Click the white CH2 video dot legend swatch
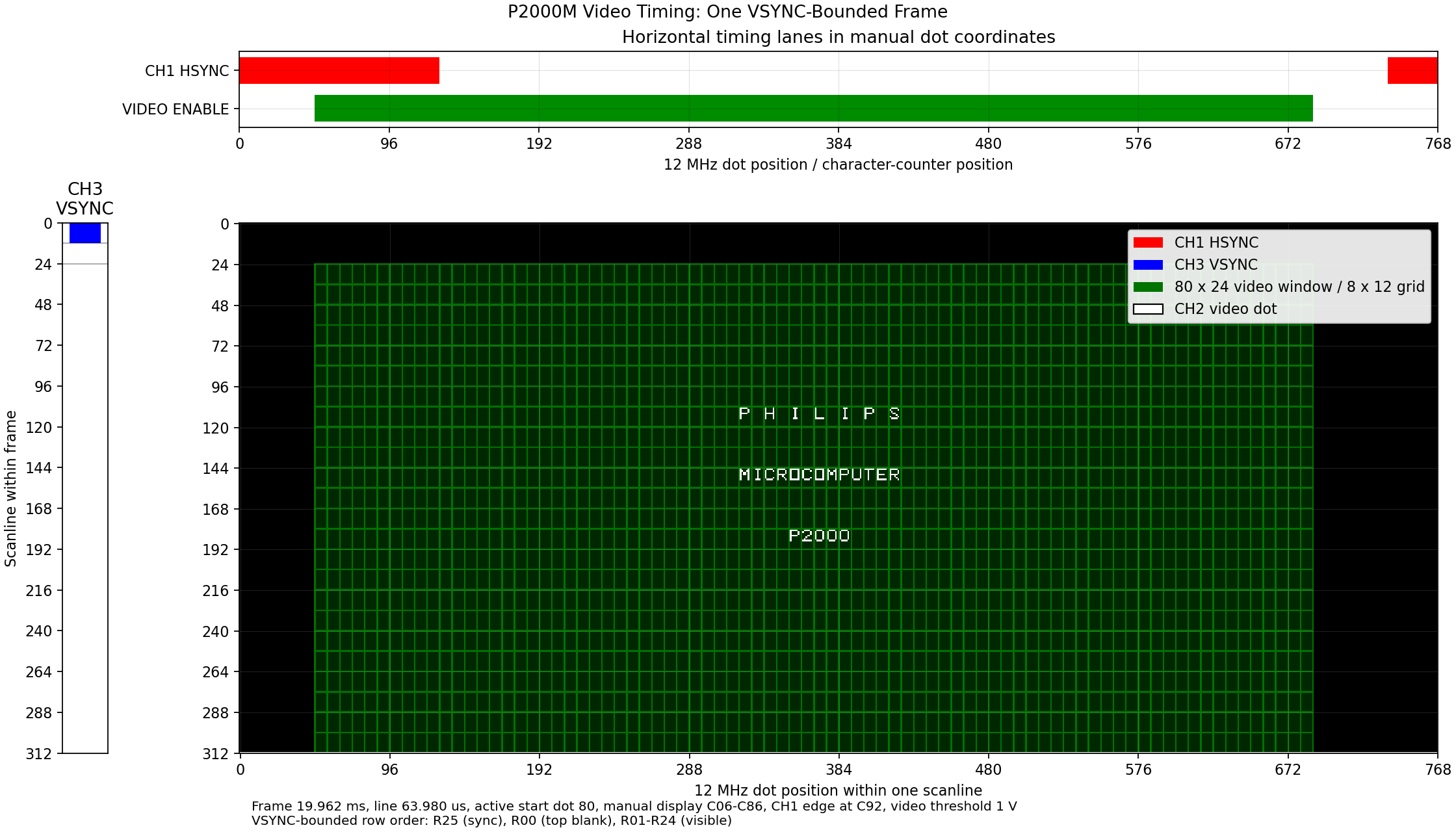 tap(1148, 309)
